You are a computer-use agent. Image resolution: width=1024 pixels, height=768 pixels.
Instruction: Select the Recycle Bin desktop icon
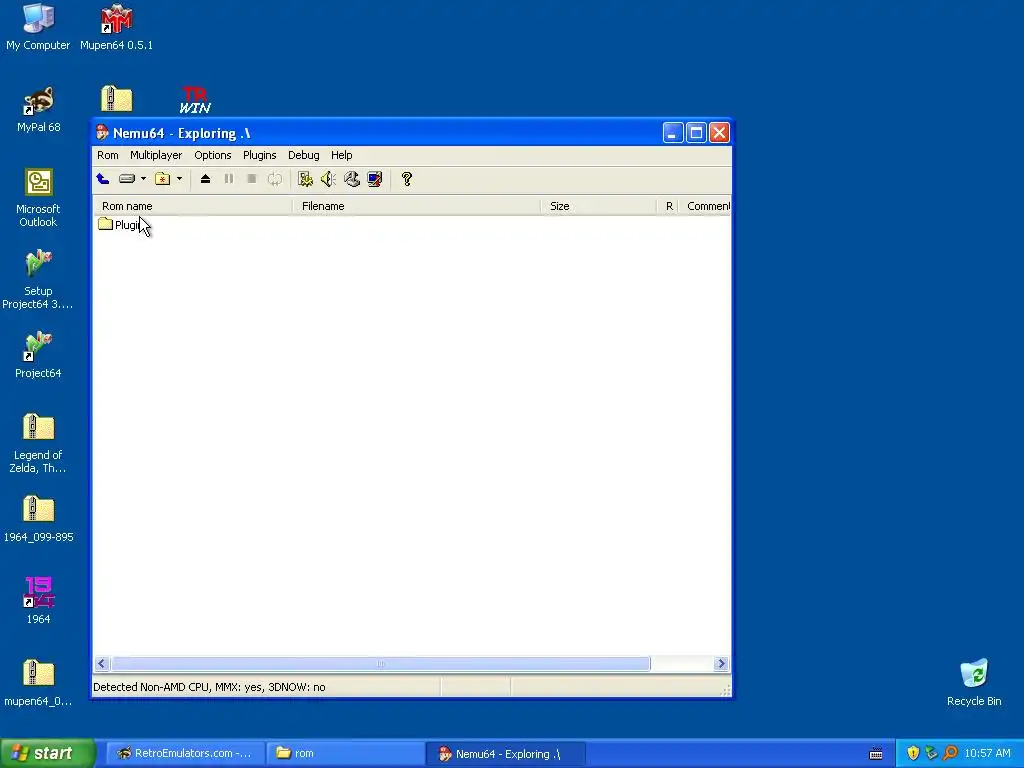[x=974, y=683]
